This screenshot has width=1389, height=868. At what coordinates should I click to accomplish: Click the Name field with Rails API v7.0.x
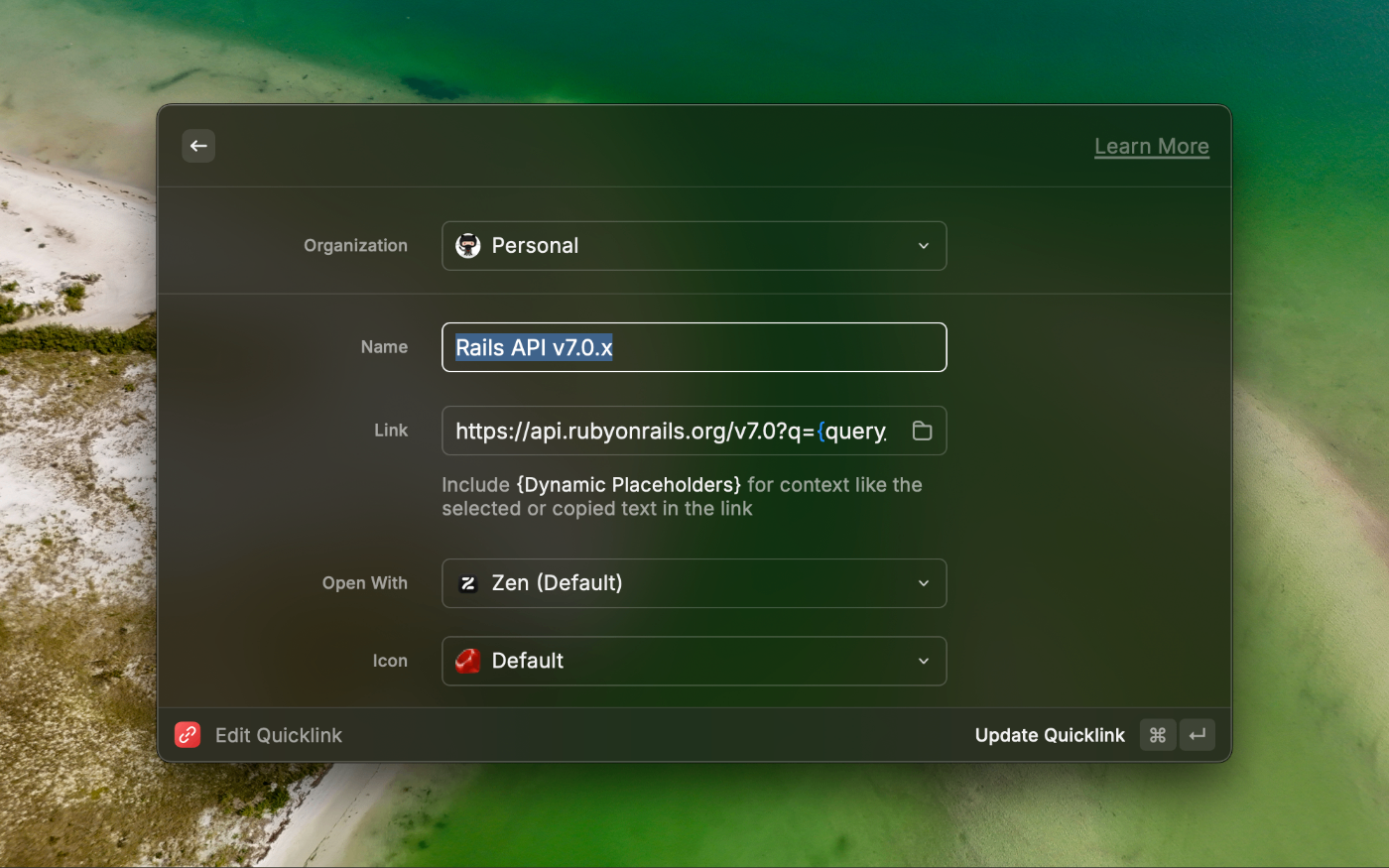694,347
